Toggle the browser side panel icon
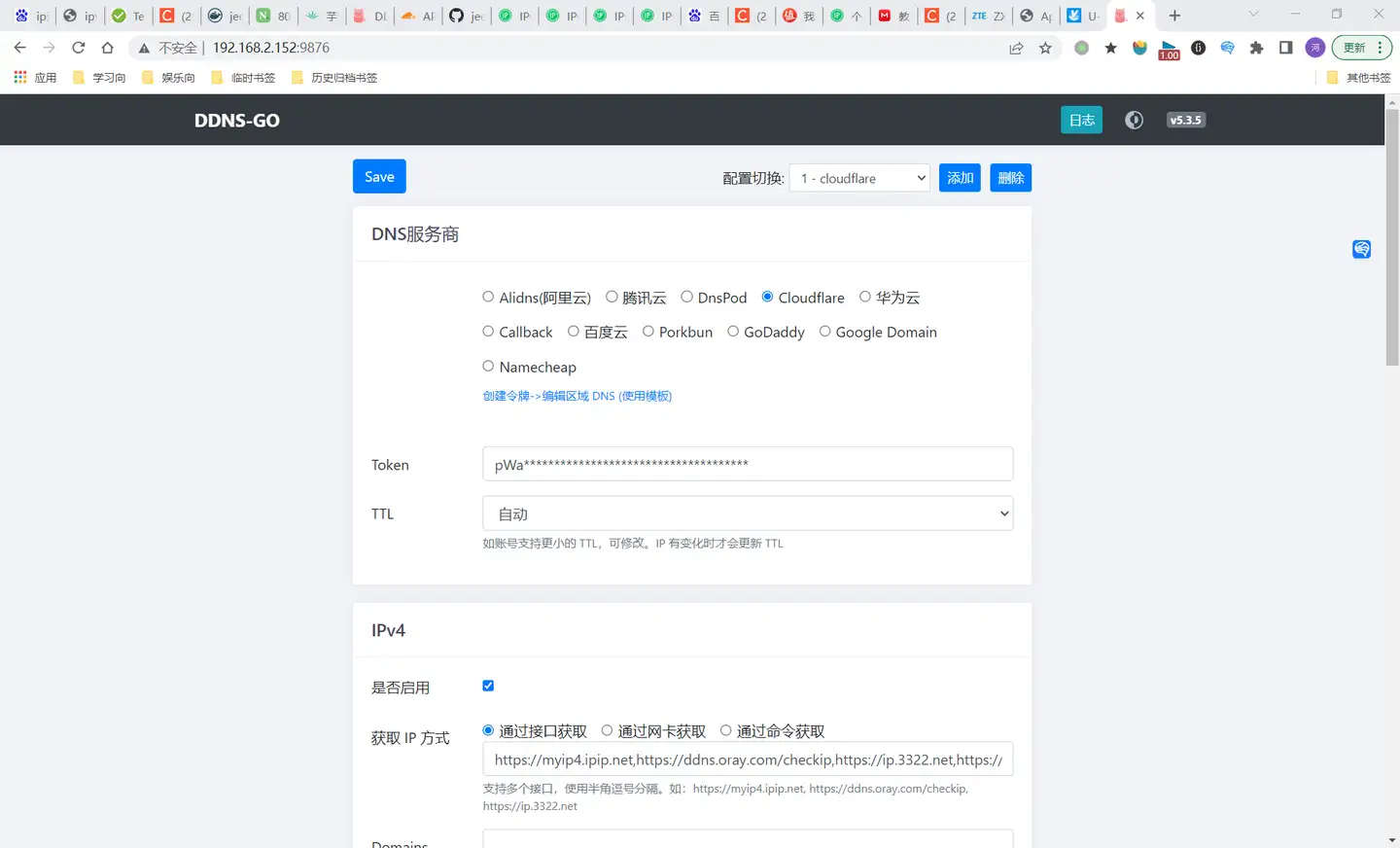This screenshot has width=1400, height=848. 1285,48
